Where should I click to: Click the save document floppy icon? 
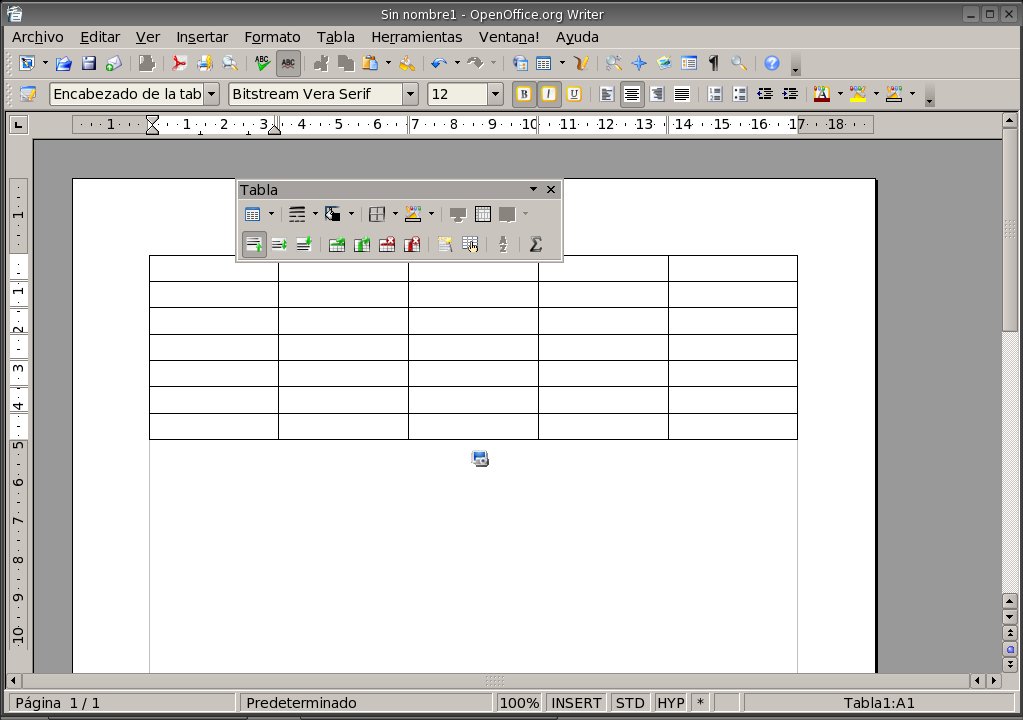[x=89, y=63]
